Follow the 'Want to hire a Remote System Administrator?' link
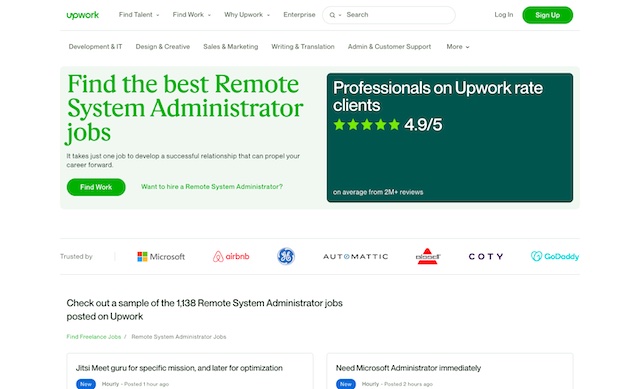This screenshot has width=640, height=389. tap(212, 187)
